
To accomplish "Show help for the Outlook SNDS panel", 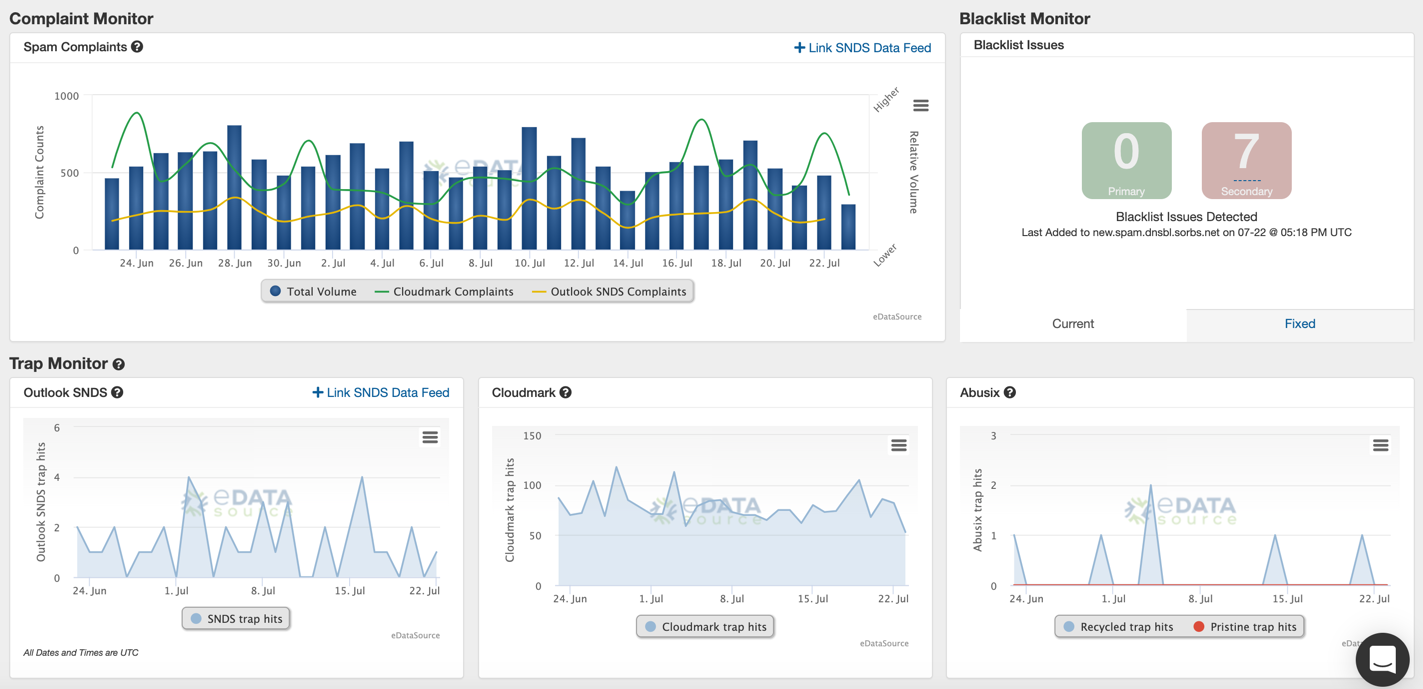I will 117,393.
